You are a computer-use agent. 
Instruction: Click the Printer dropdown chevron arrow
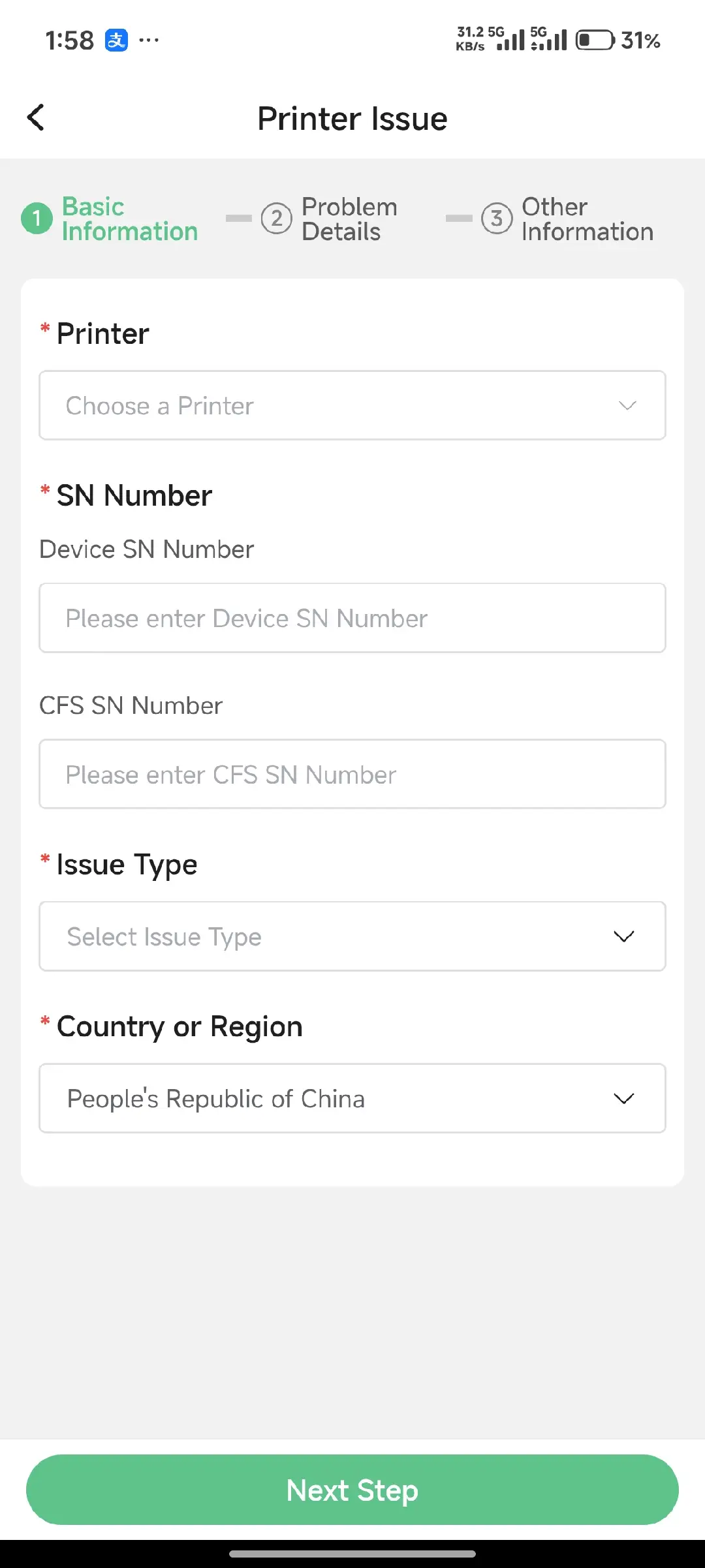point(627,406)
